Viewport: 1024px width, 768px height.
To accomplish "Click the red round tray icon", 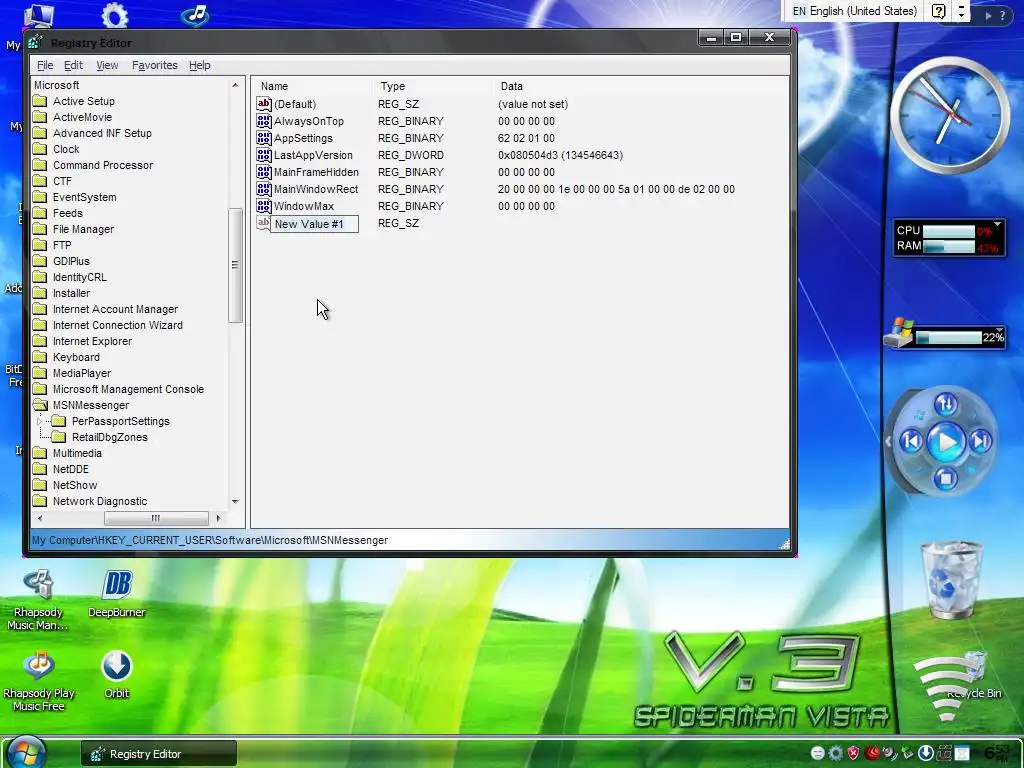I will coord(872,753).
